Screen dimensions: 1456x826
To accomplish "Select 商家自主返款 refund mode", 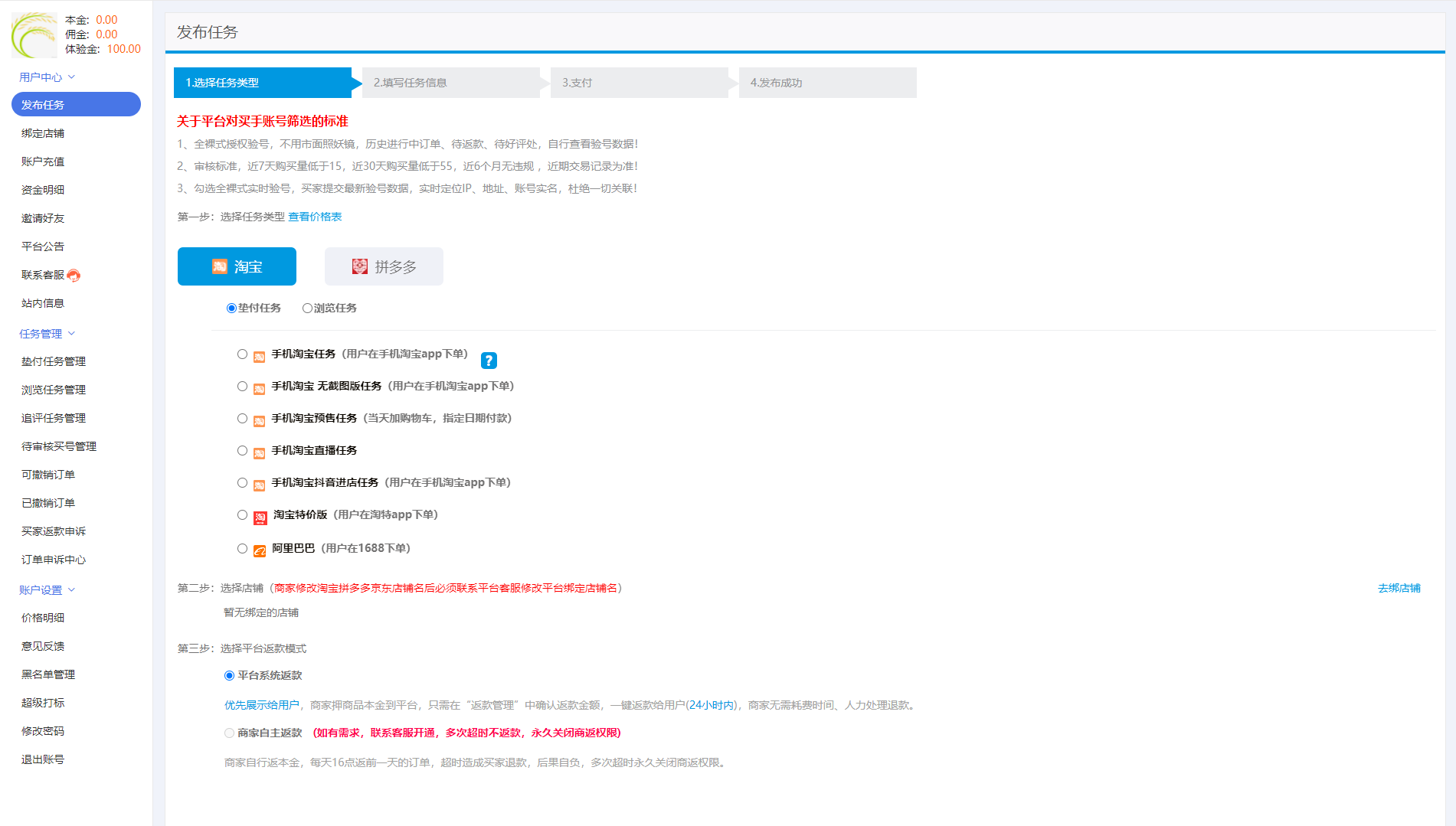I will pos(229,733).
